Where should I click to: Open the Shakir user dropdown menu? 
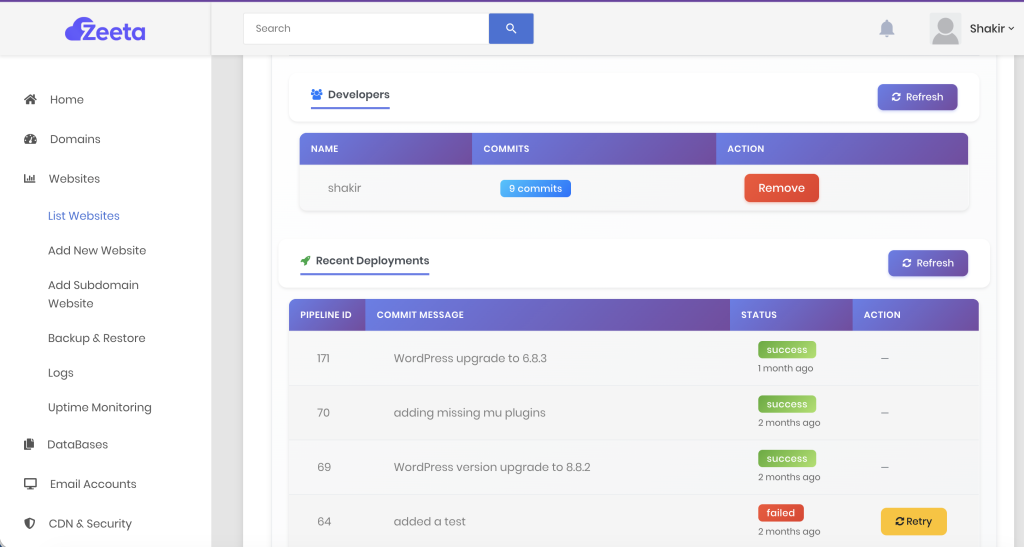[991, 29]
